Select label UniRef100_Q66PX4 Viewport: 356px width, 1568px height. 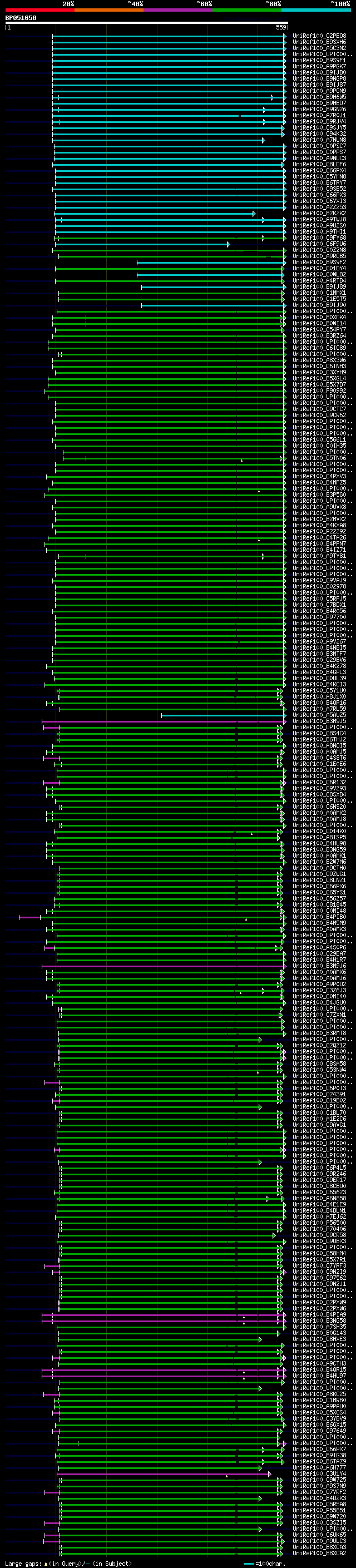(x=319, y=170)
